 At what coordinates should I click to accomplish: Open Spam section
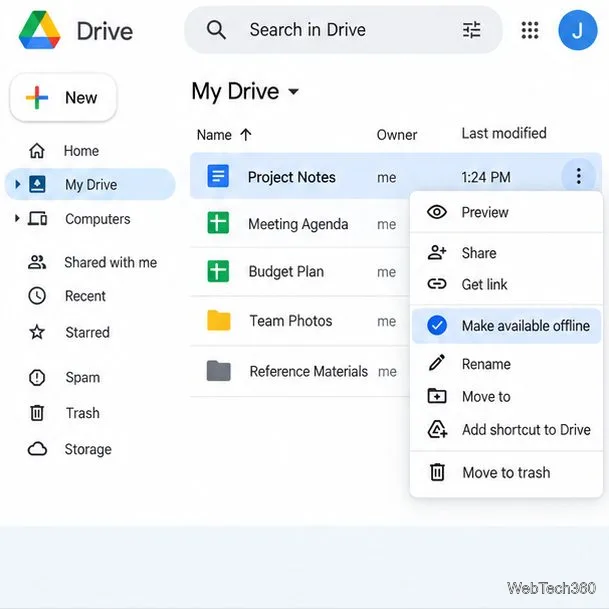point(83,378)
